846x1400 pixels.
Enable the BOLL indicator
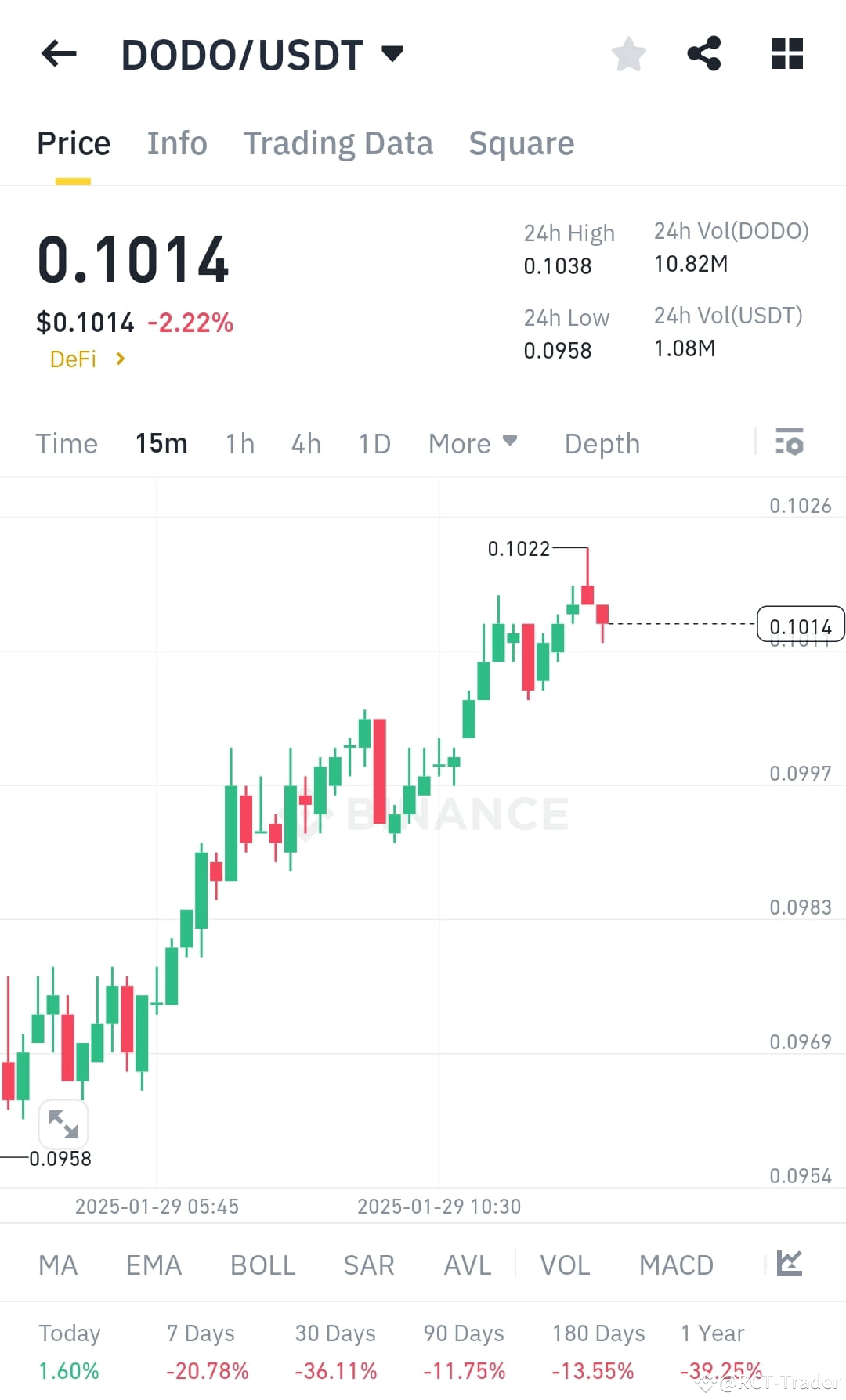pyautogui.click(x=262, y=1264)
